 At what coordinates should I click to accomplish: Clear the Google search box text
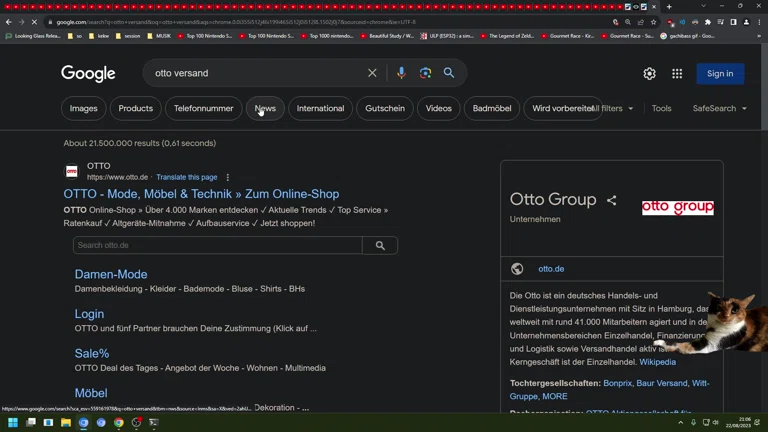pyautogui.click(x=372, y=73)
